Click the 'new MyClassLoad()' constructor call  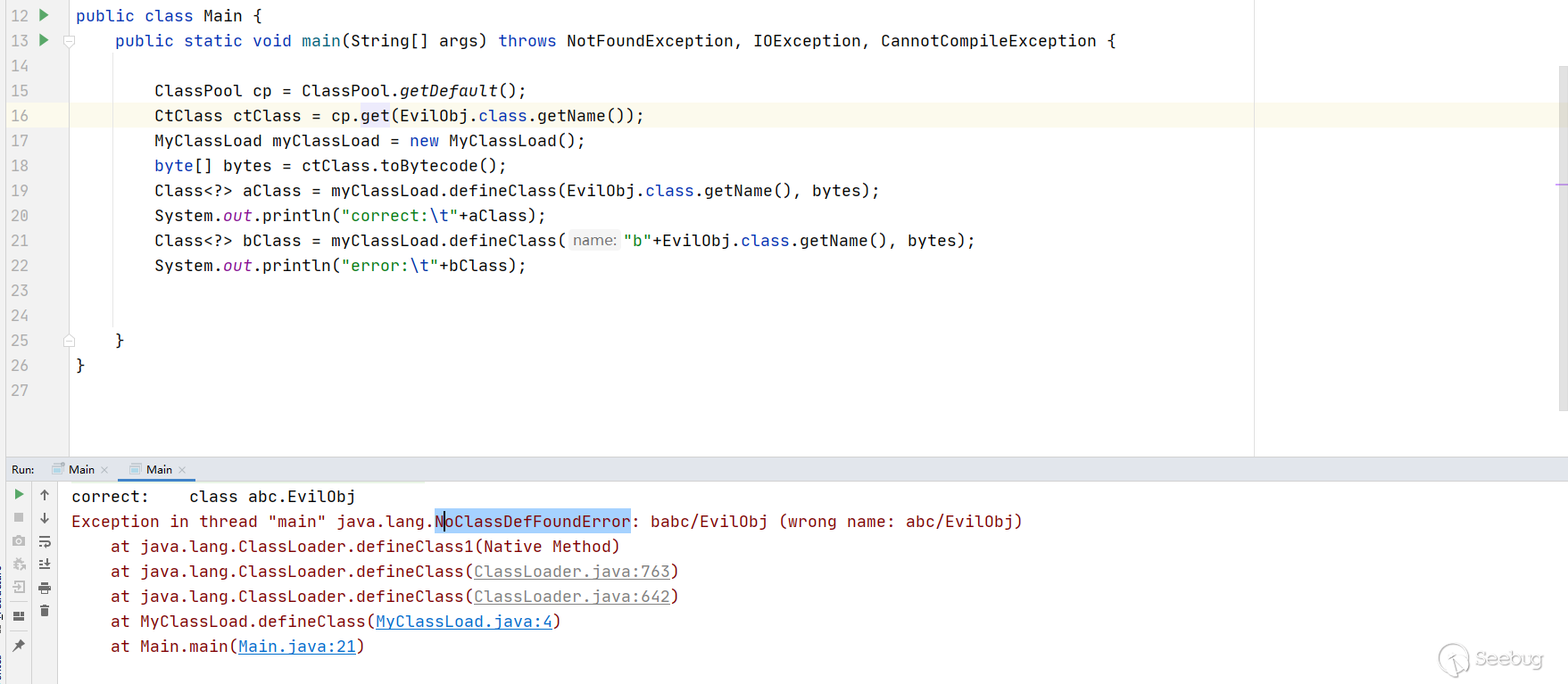(x=493, y=141)
